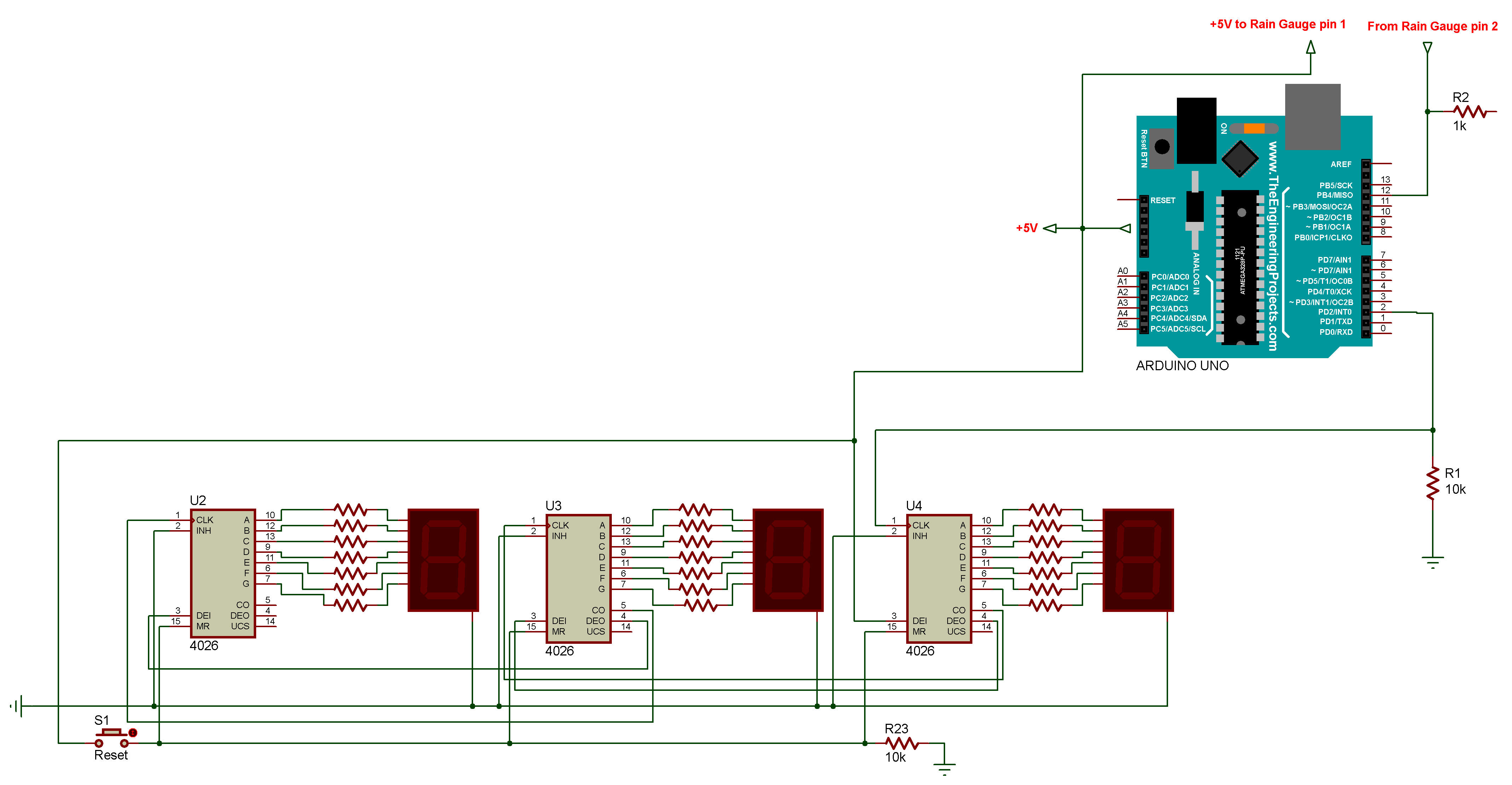1512x785 pixels.
Task: Click the CO pin label on U3
Action: [598, 611]
